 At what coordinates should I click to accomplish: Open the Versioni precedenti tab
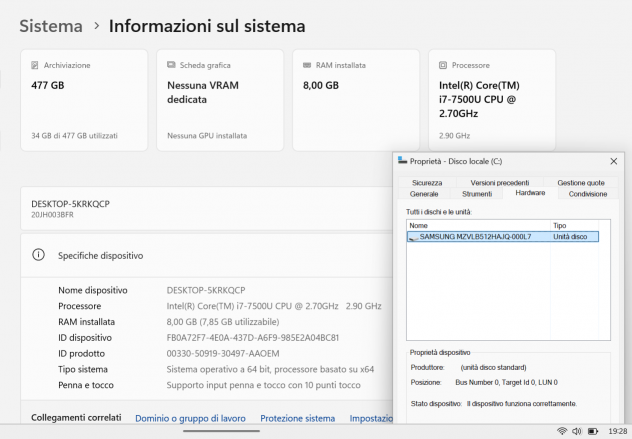pyautogui.click(x=499, y=183)
